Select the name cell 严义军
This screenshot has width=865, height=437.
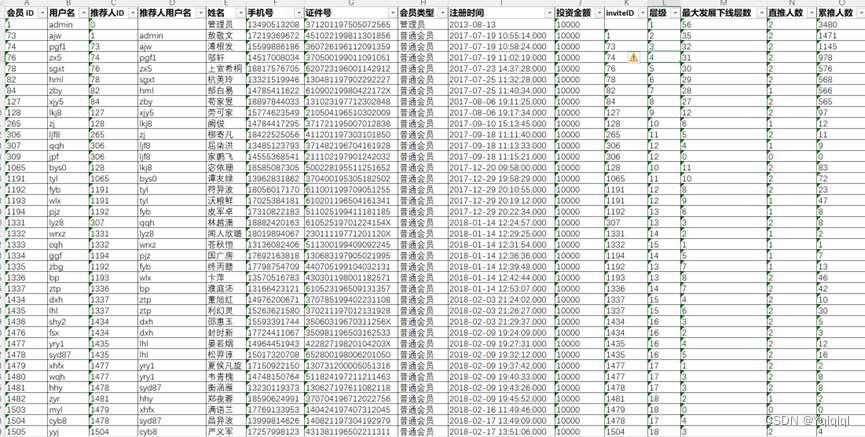226,432
